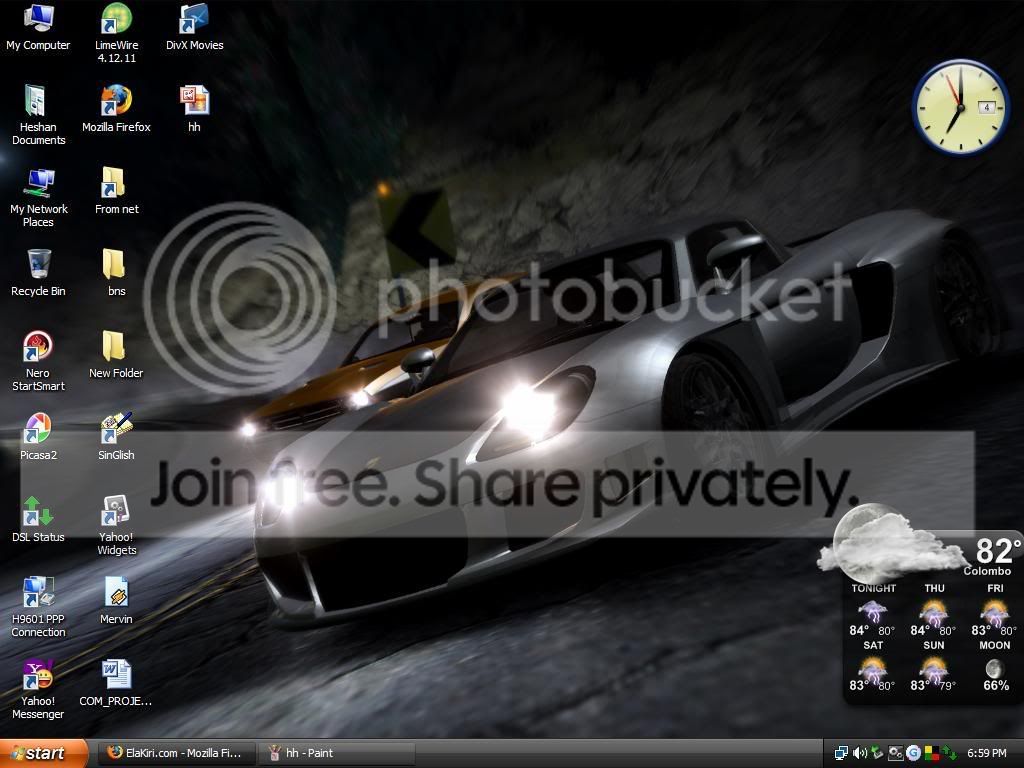Select the bns folder
This screenshot has height=768, width=1024.
click(x=116, y=273)
